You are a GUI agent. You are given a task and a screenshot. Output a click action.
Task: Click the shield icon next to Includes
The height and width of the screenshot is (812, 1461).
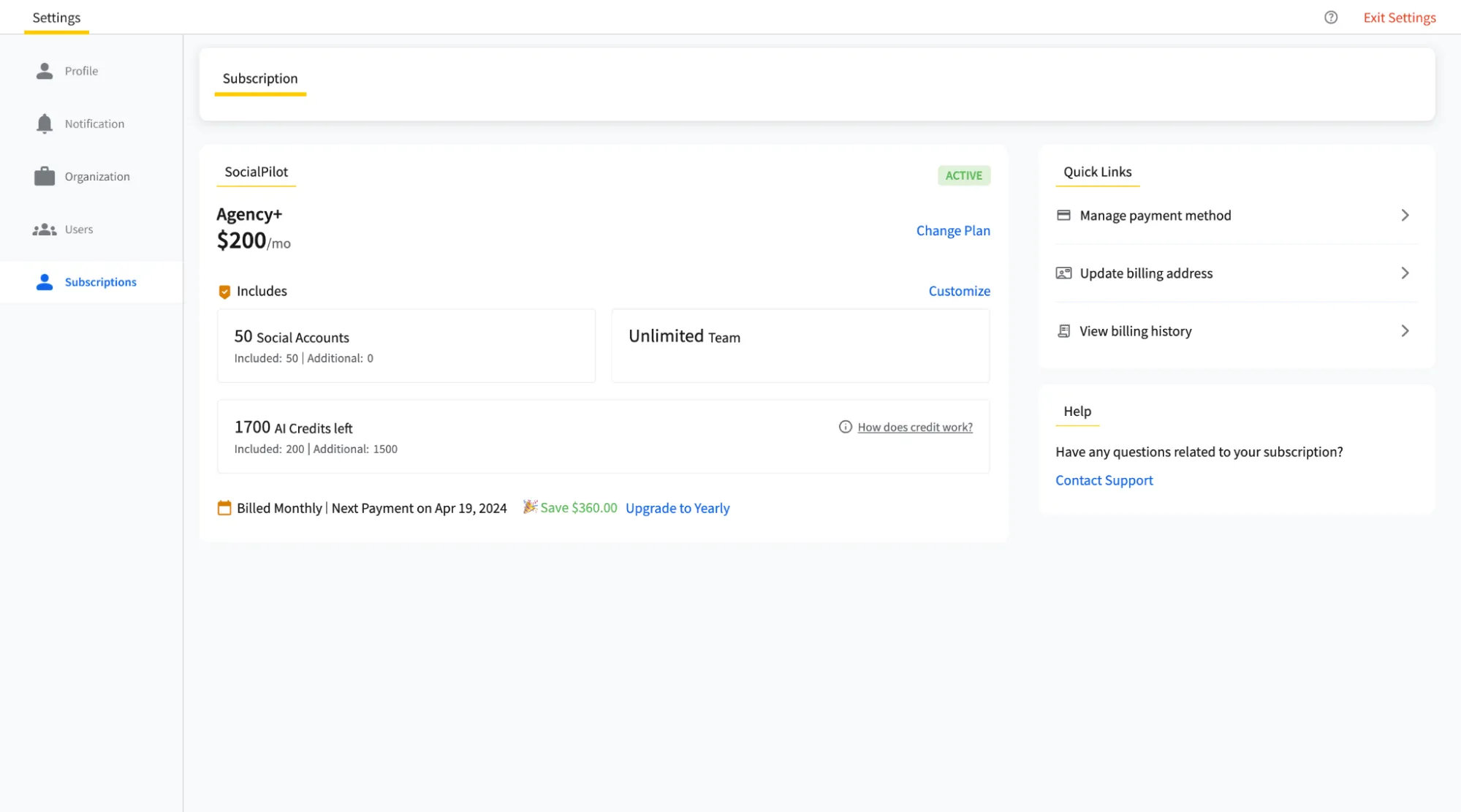pos(224,291)
